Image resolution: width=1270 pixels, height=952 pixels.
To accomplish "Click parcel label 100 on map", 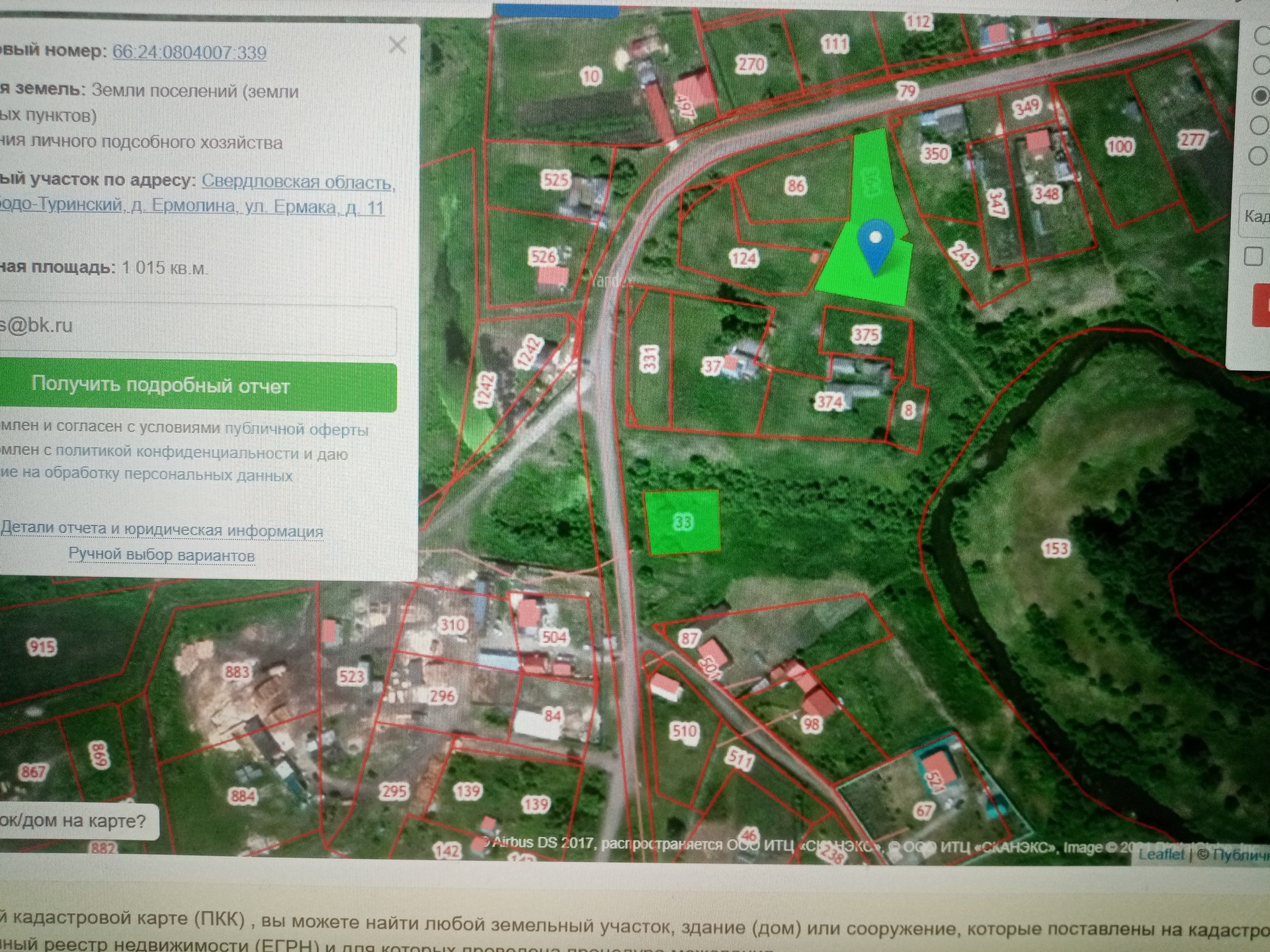I will (x=1119, y=146).
